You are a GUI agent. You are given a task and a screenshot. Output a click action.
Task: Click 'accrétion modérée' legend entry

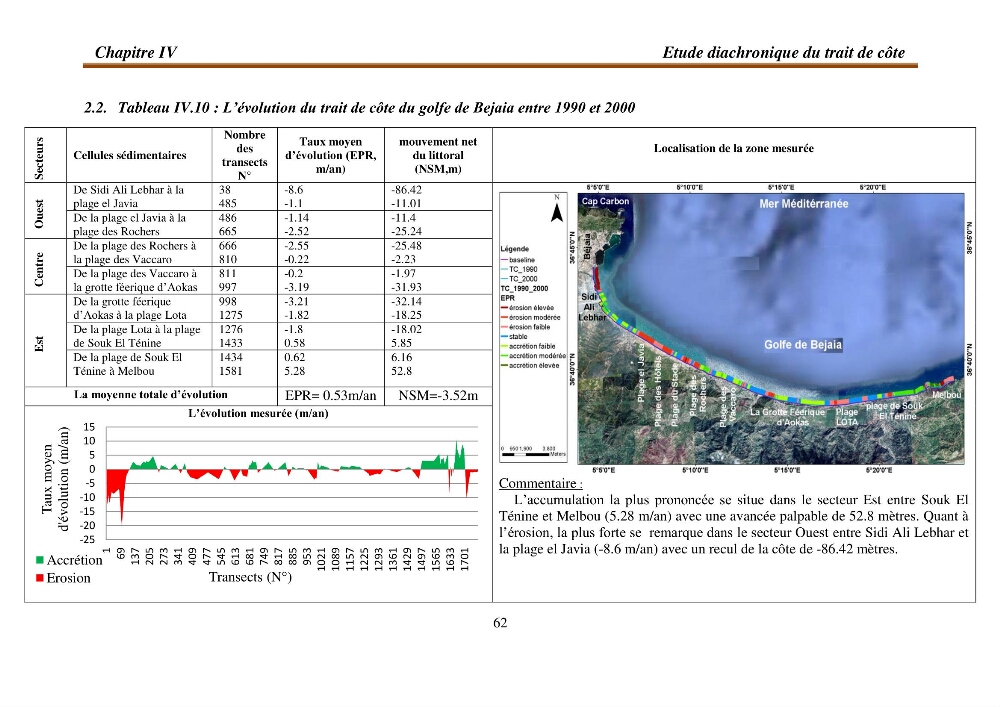(533, 356)
